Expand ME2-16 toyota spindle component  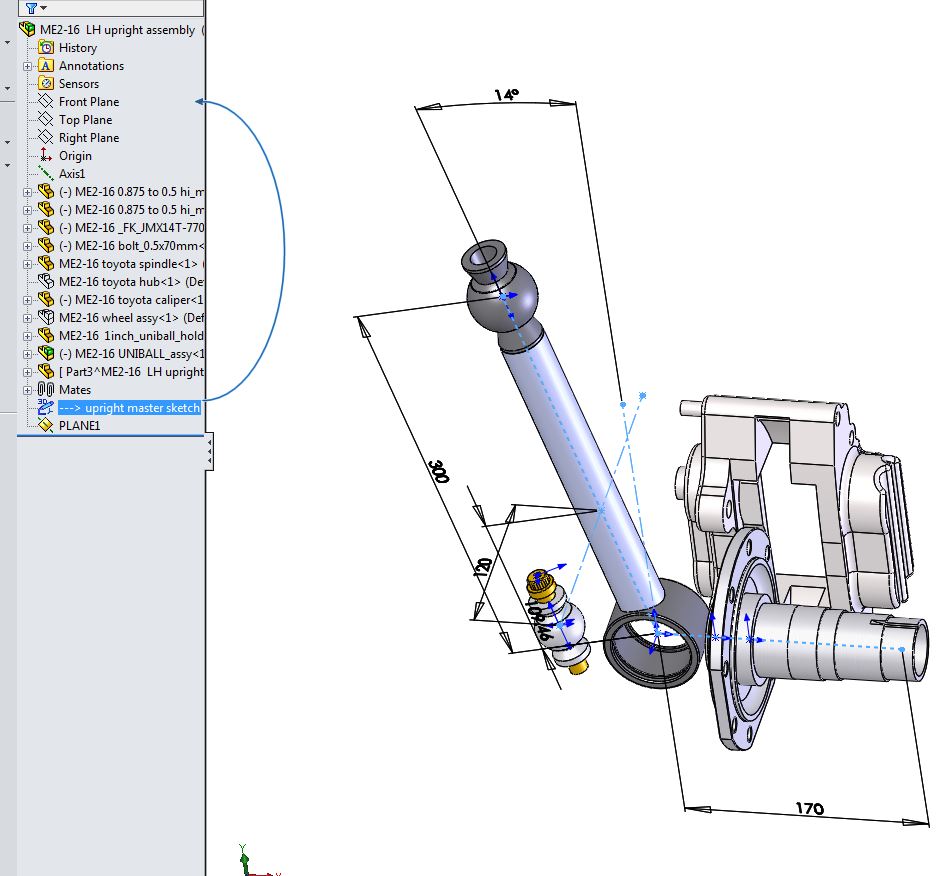tap(28, 264)
